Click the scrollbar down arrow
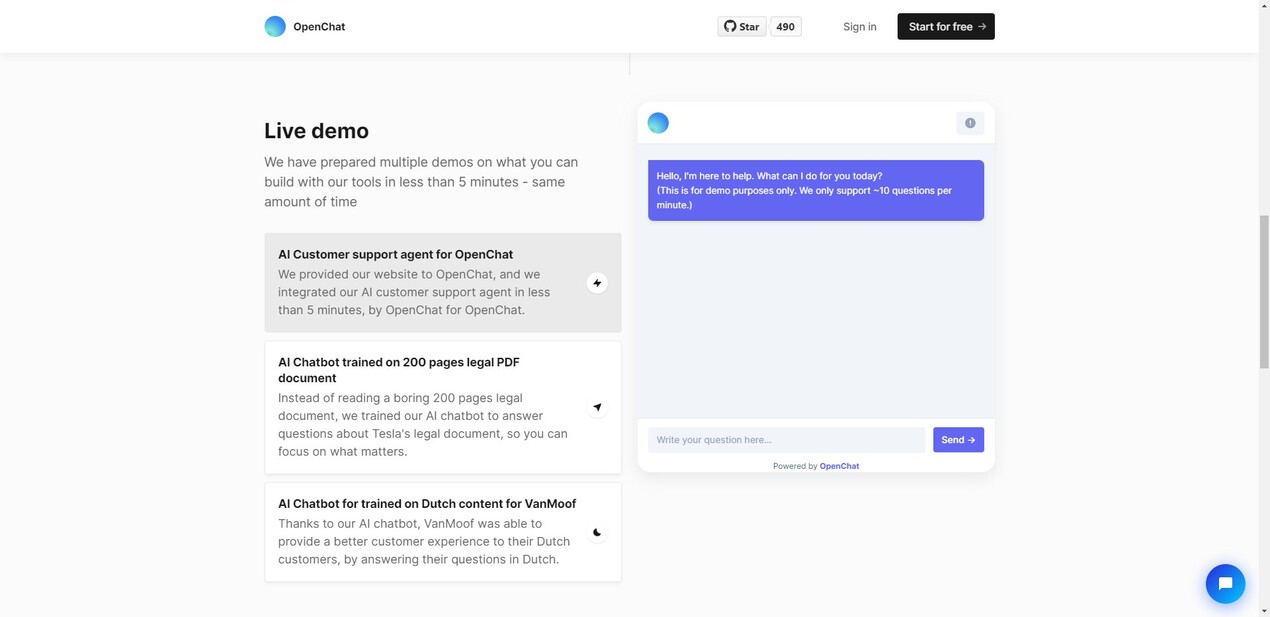 (x=1264, y=610)
